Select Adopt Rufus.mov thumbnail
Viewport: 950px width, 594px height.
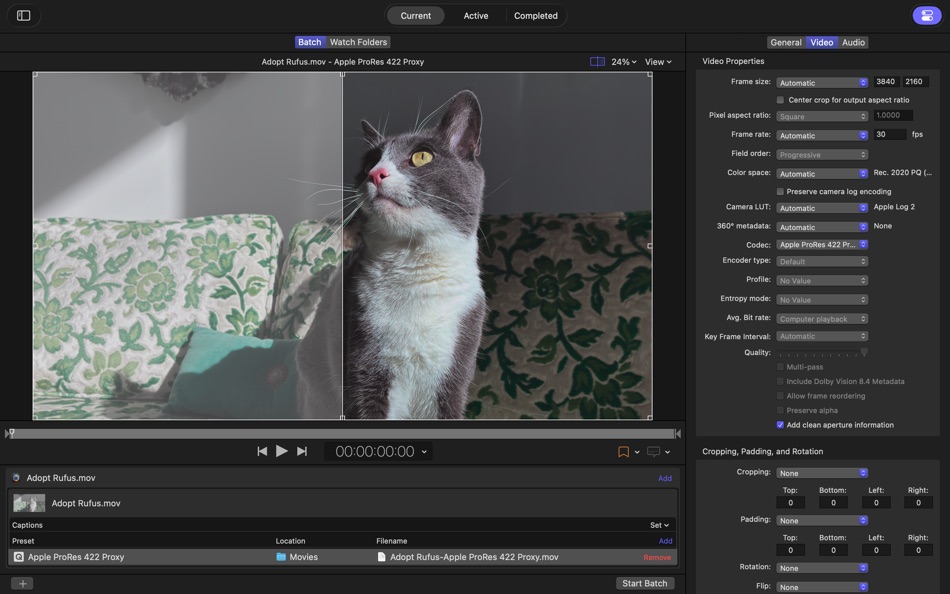click(x=29, y=503)
